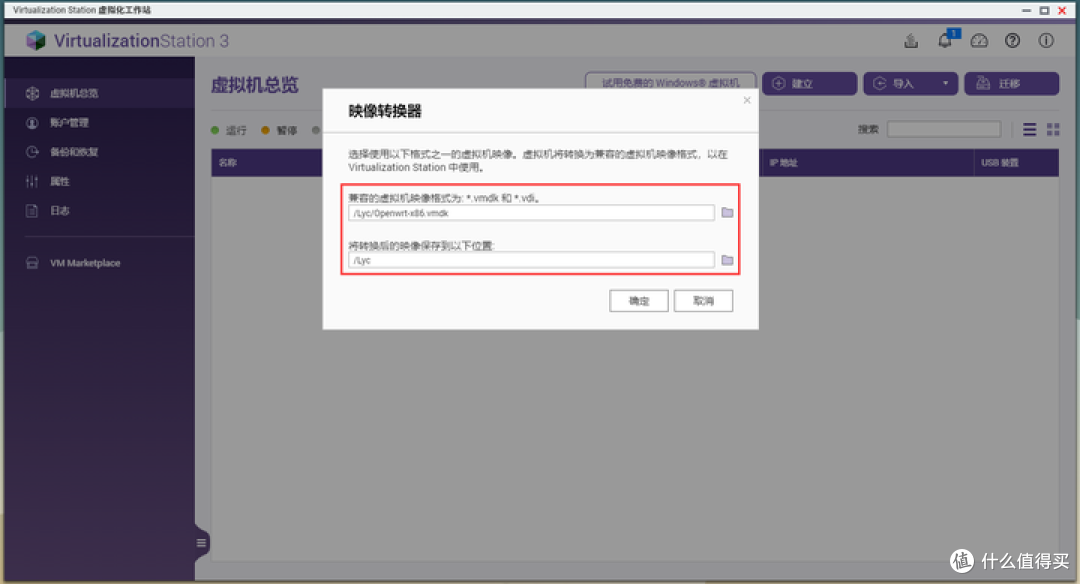1080x584 pixels.
Task: Click the USB 装置 column header
Action: tap(1000, 163)
